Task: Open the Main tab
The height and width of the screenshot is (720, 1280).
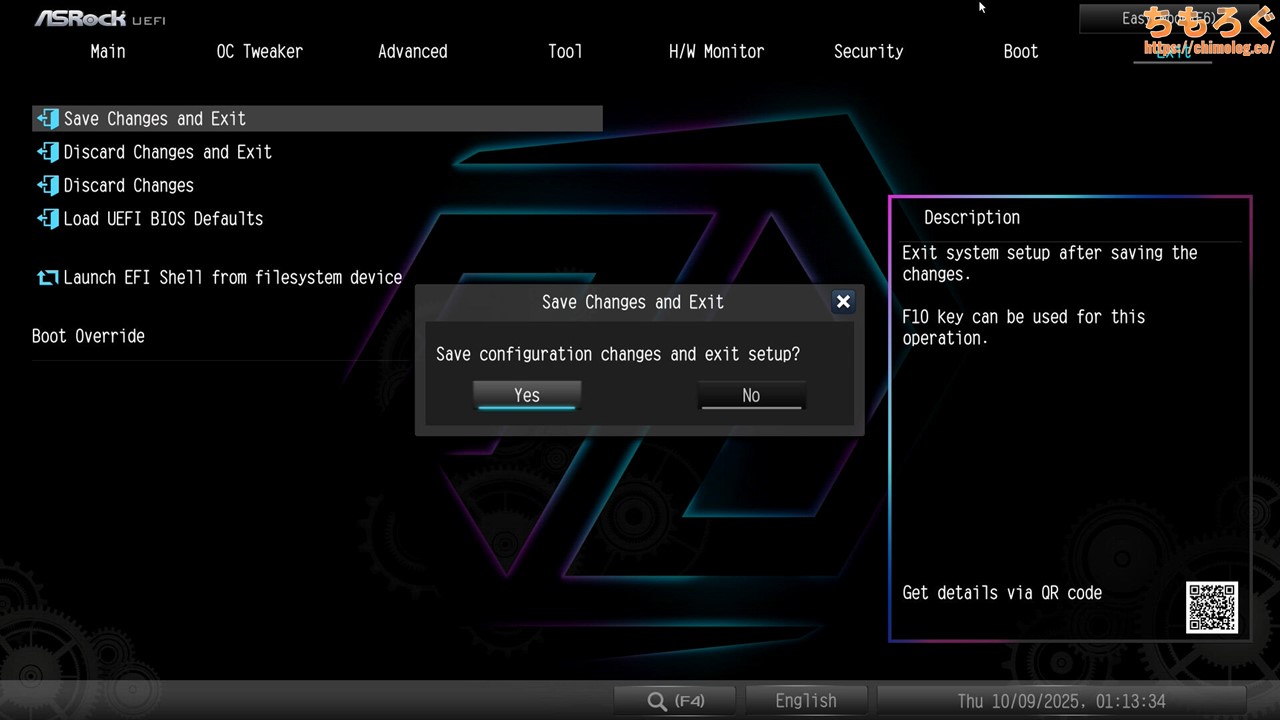Action: click(108, 52)
